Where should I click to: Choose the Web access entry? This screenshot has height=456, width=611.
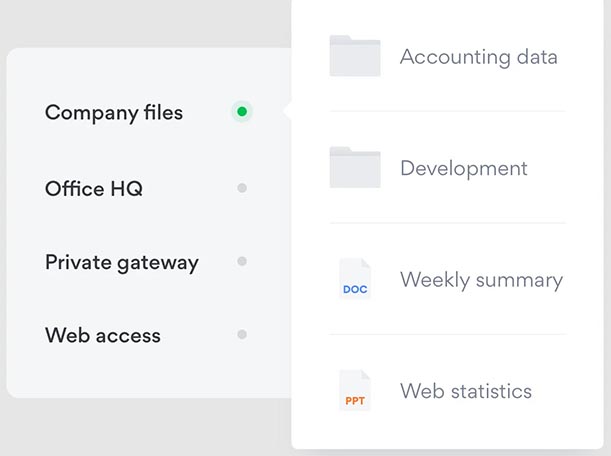click(x=103, y=336)
